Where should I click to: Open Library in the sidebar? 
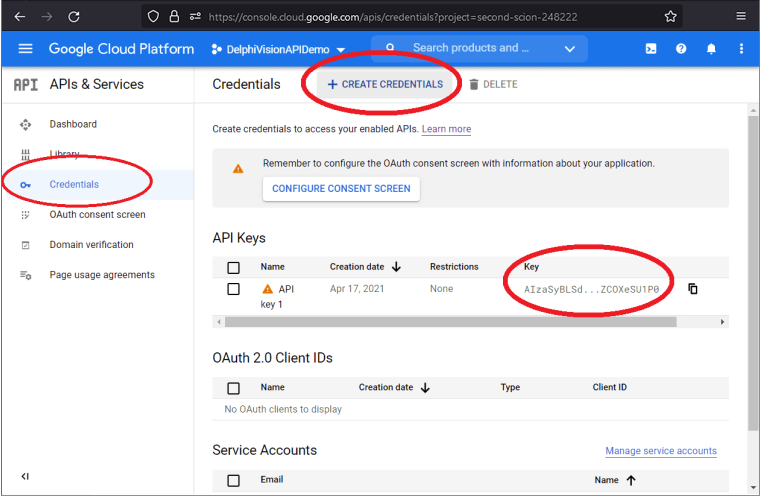tap(64, 154)
